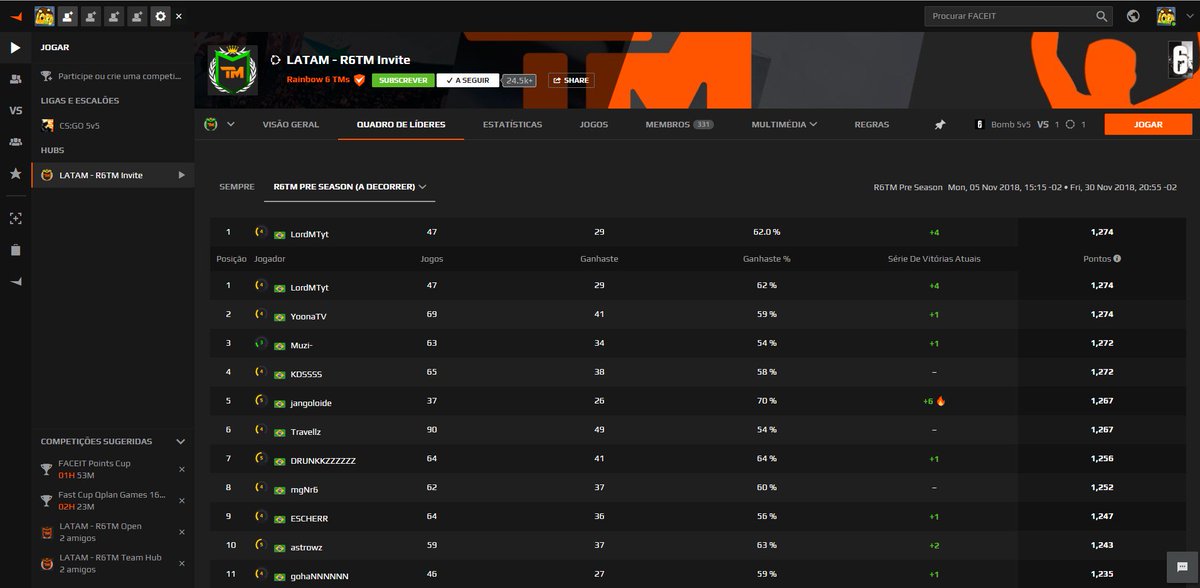Click the CS:GO 5v5 league icon

point(47,125)
